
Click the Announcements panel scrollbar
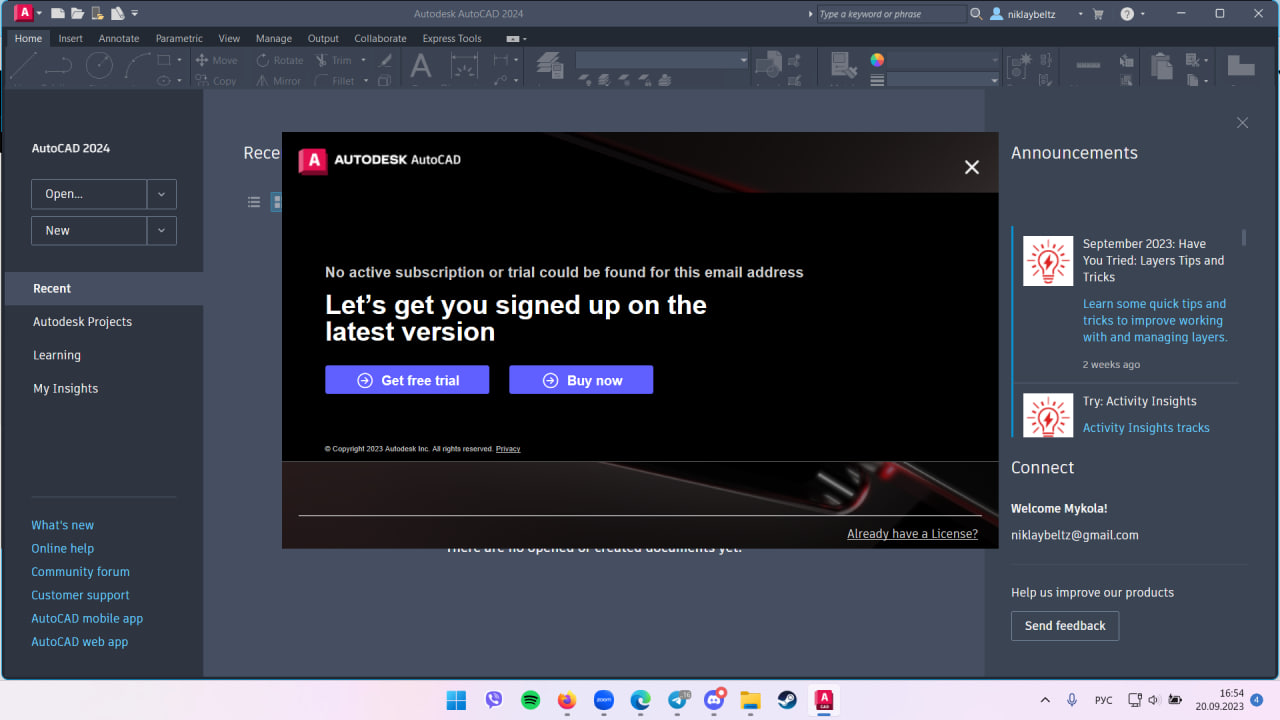pyautogui.click(x=1244, y=237)
